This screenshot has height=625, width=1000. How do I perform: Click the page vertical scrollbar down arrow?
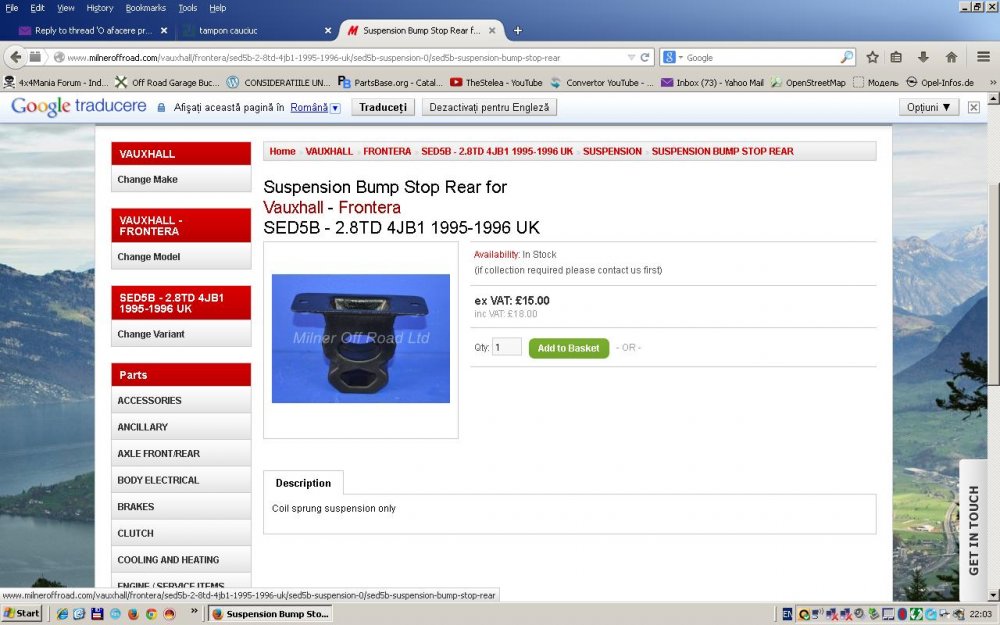coord(994,595)
